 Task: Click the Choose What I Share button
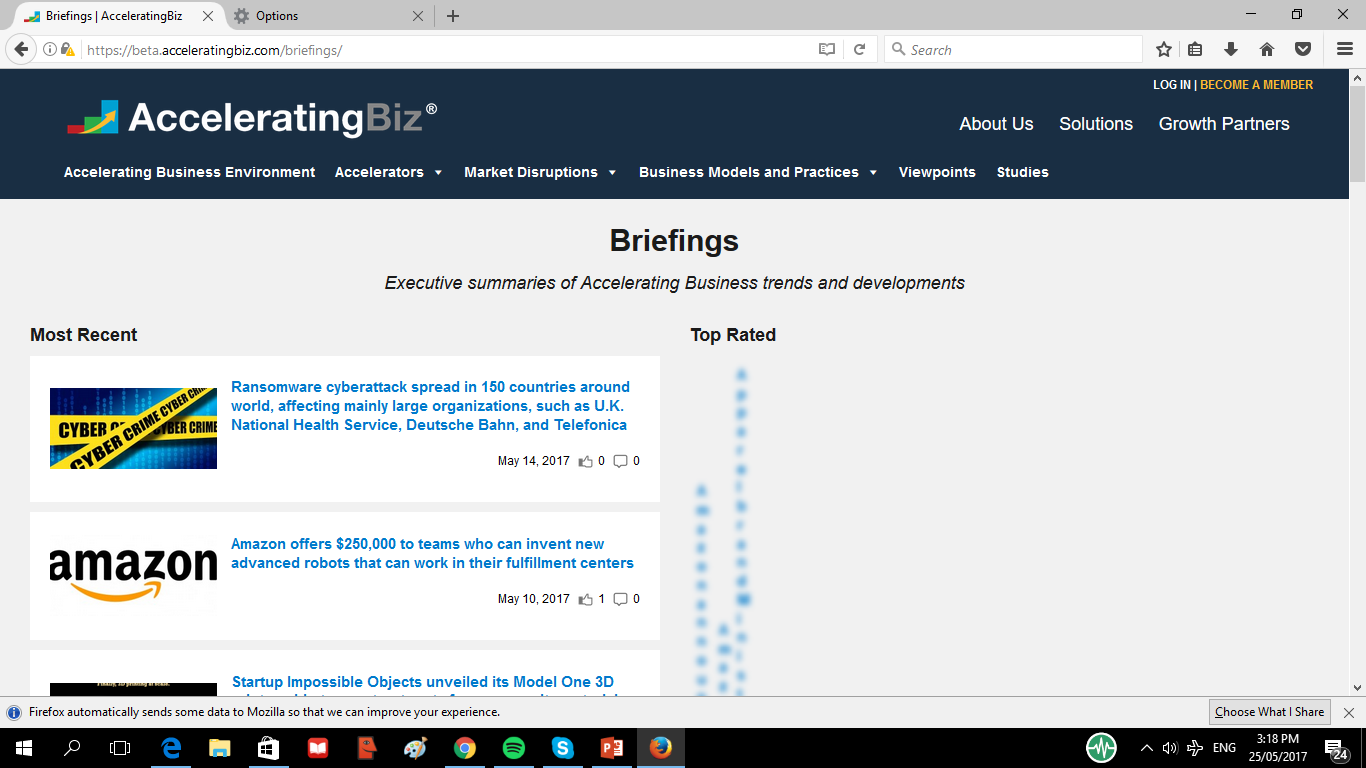point(1270,712)
